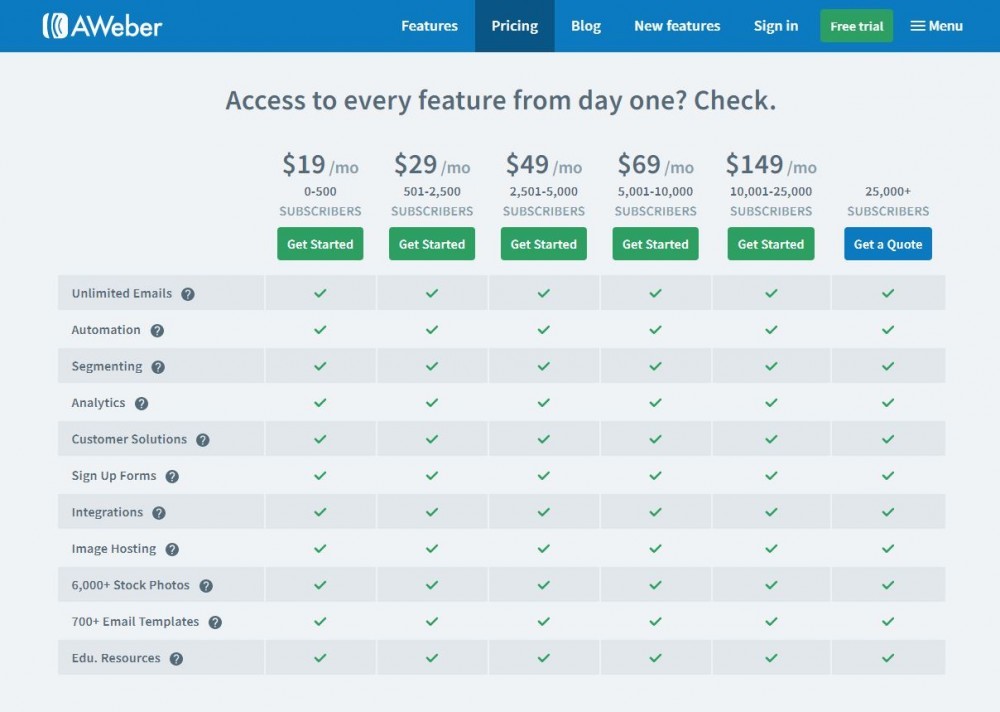
Task: Switch to the Features nav item
Action: point(429,26)
